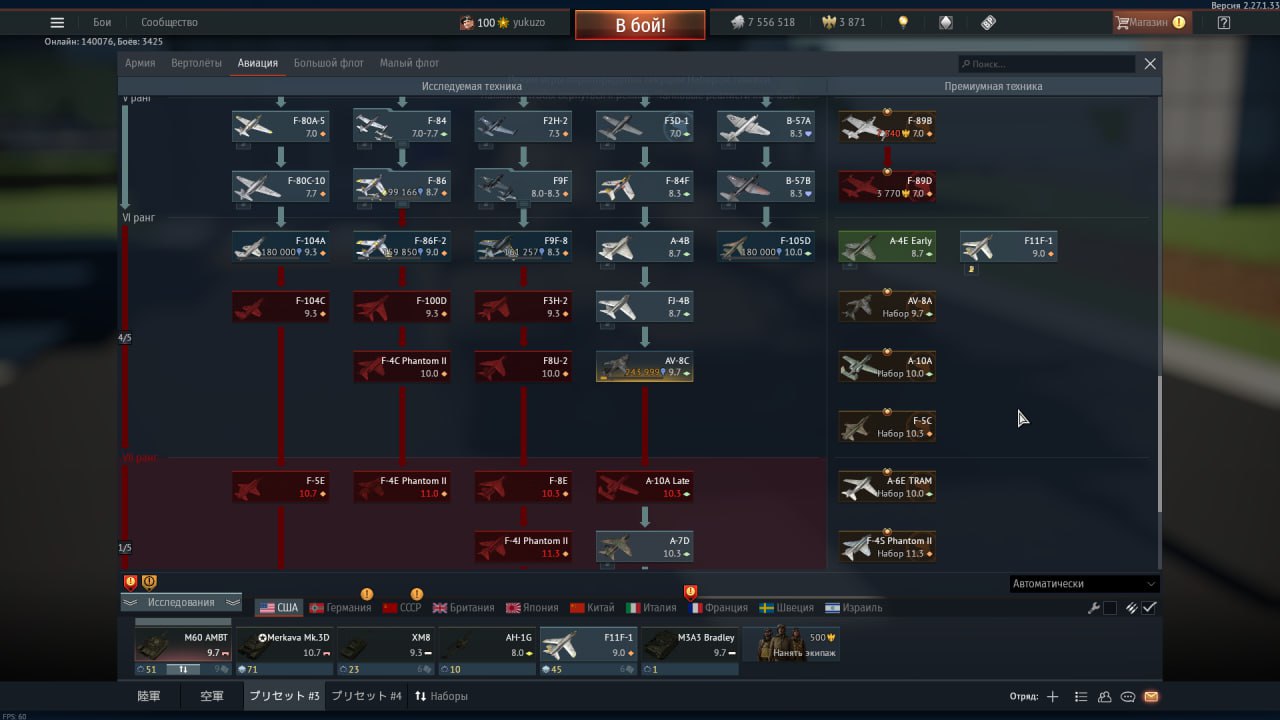Open the chat bubble icon
1280x720 pixels.
[x=1128, y=696]
